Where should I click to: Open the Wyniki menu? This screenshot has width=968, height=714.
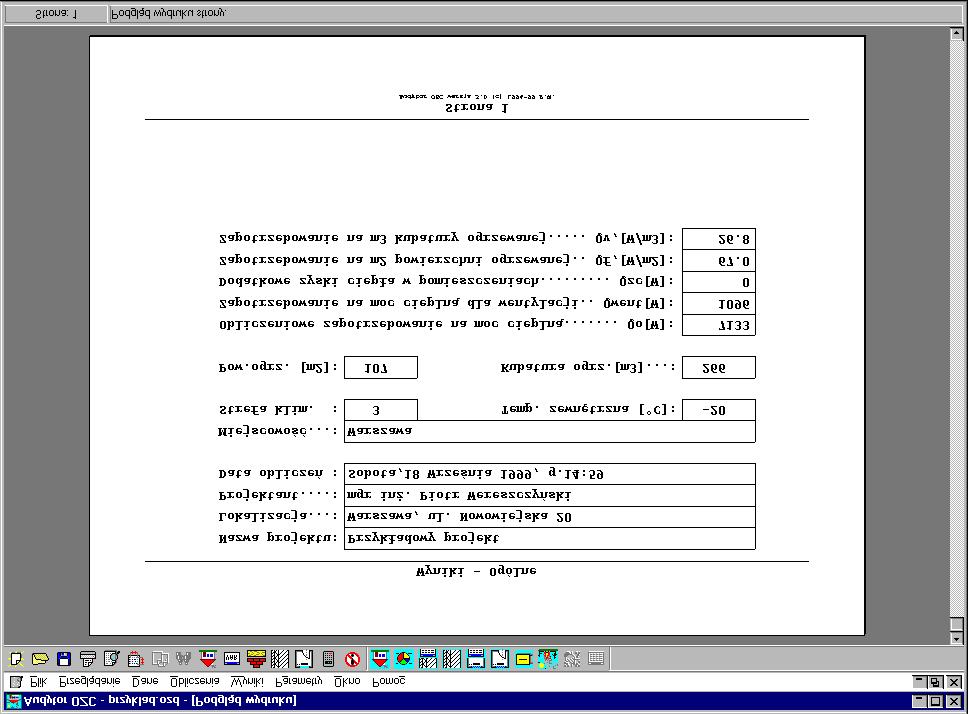pyautogui.click(x=247, y=681)
